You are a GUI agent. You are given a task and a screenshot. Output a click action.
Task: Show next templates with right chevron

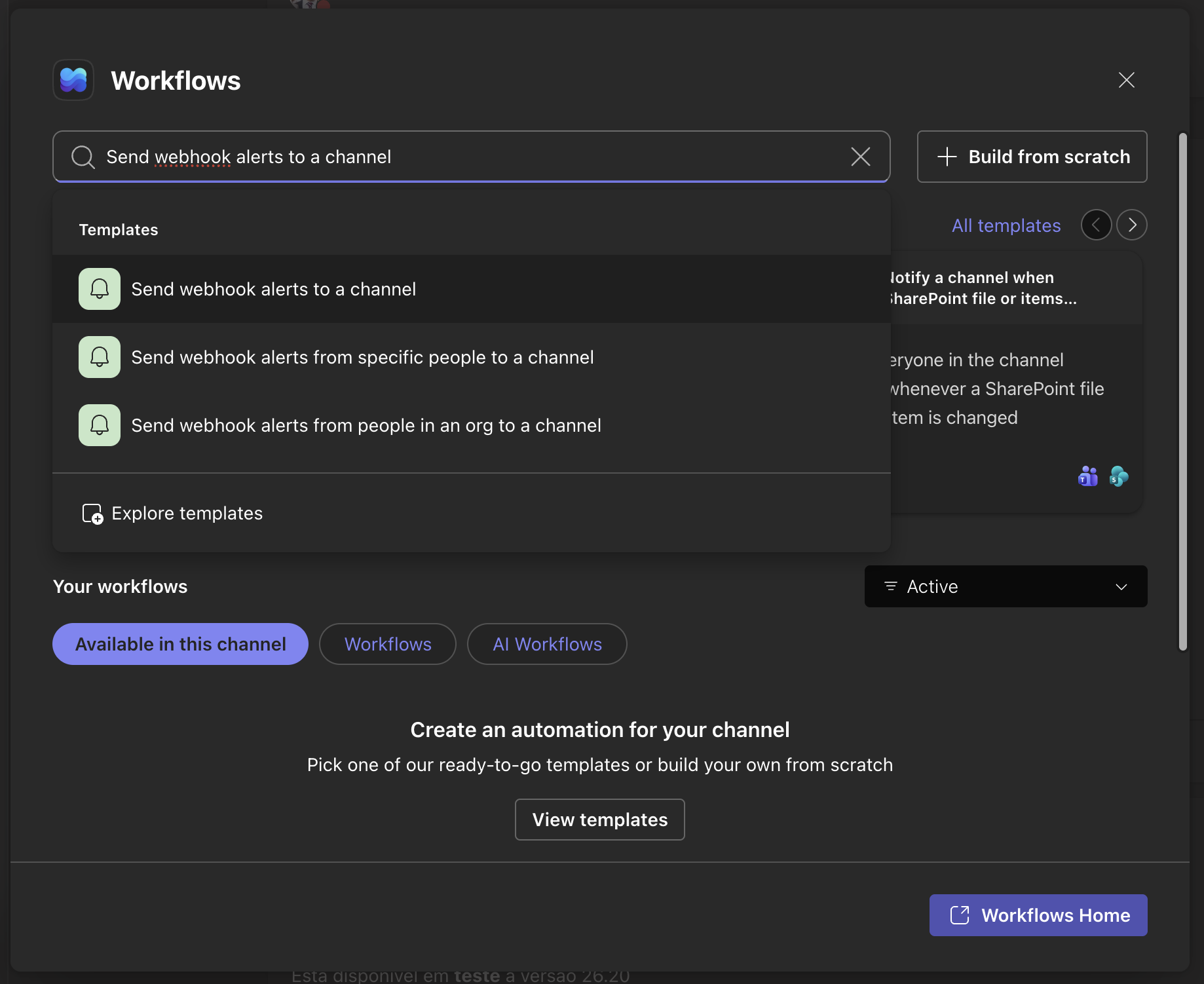click(1132, 225)
